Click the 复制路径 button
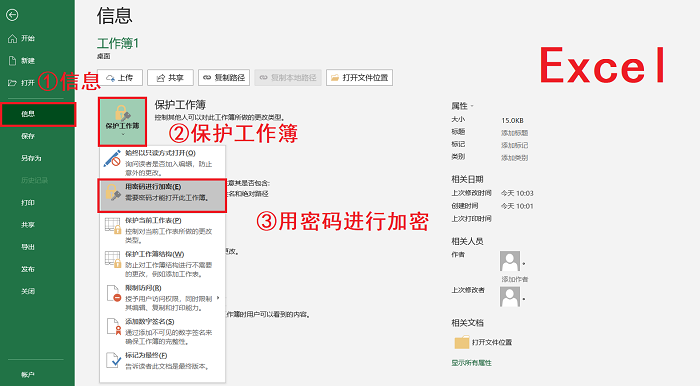The width and height of the screenshot is (700, 386). click(x=224, y=78)
